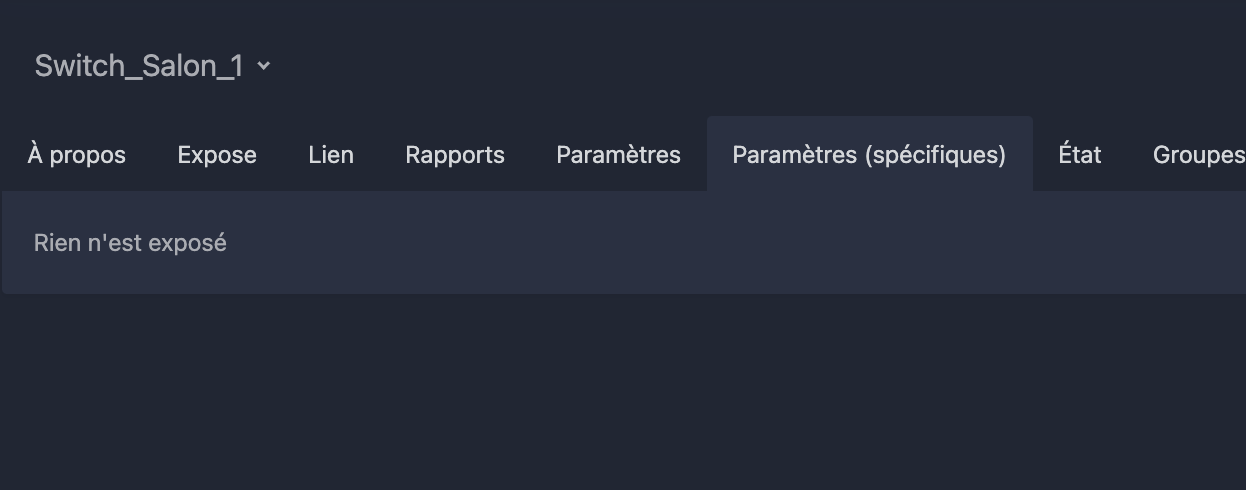
Task: Show exposed features via Expose
Action: 217,155
